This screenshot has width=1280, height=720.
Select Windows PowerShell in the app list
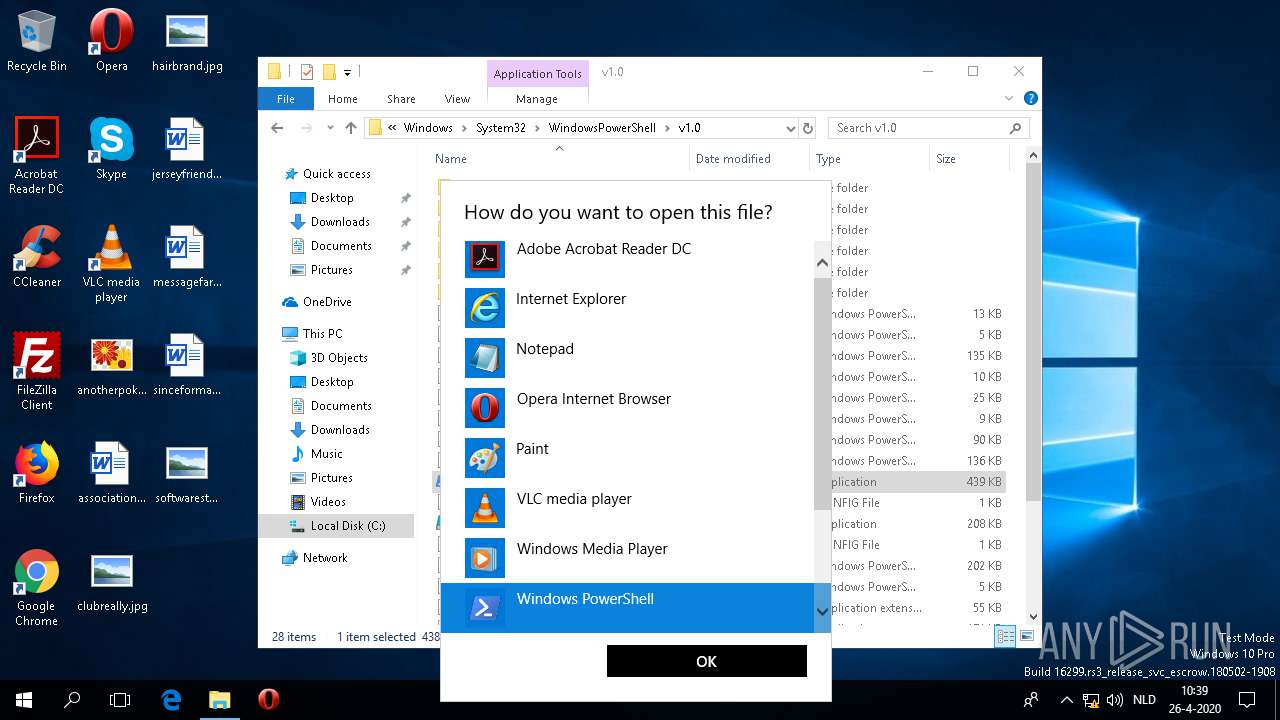click(x=627, y=607)
